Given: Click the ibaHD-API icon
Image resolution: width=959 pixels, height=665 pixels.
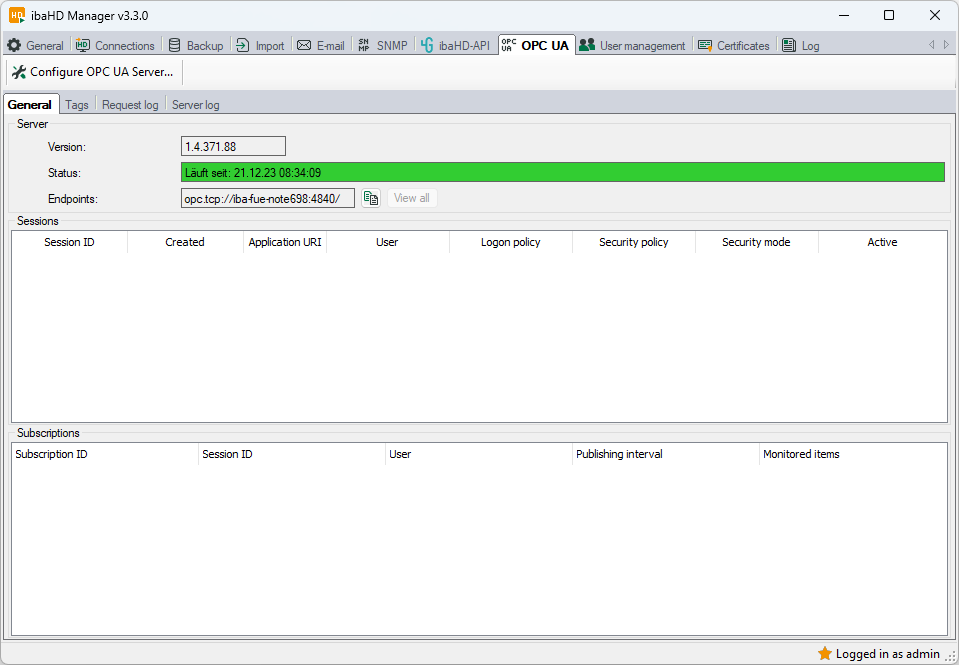Looking at the screenshot, I should 427,45.
